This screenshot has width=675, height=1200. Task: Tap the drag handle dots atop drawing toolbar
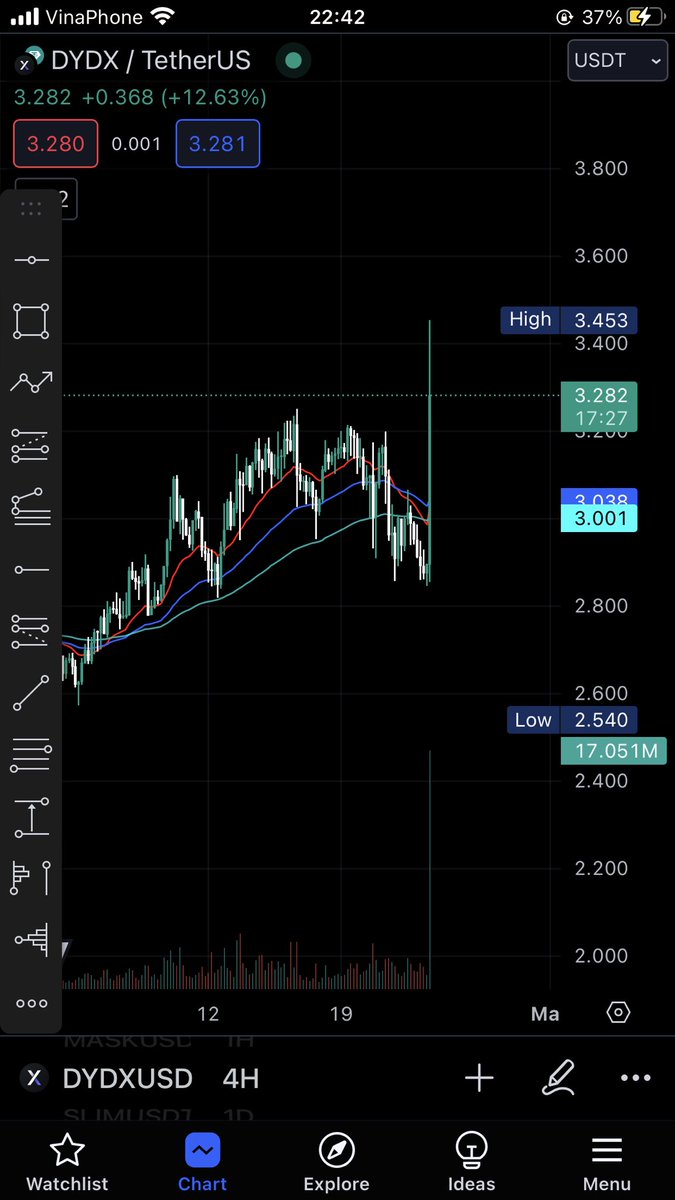pos(31,208)
